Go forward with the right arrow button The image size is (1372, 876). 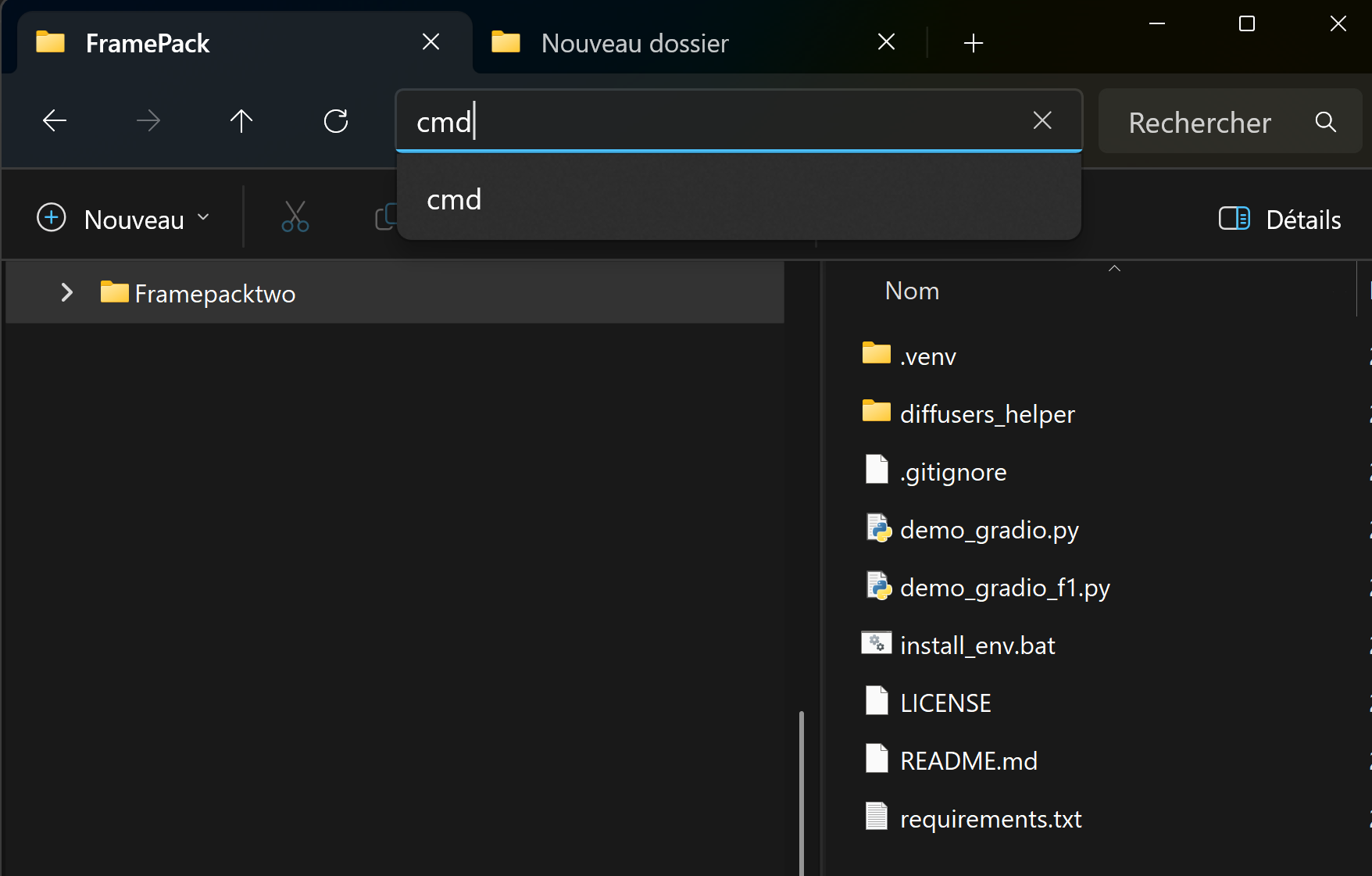148,121
